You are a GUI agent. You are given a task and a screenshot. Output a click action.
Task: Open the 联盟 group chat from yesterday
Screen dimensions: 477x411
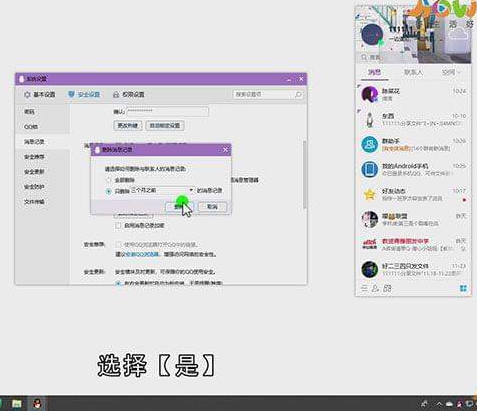click(x=413, y=219)
